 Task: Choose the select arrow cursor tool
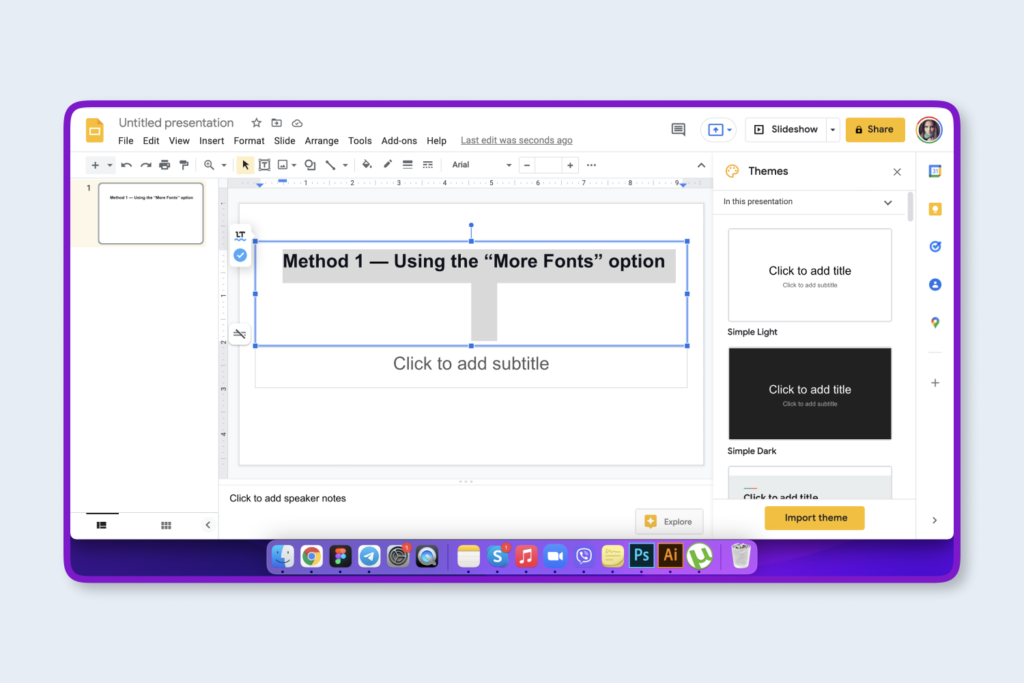pyautogui.click(x=245, y=165)
